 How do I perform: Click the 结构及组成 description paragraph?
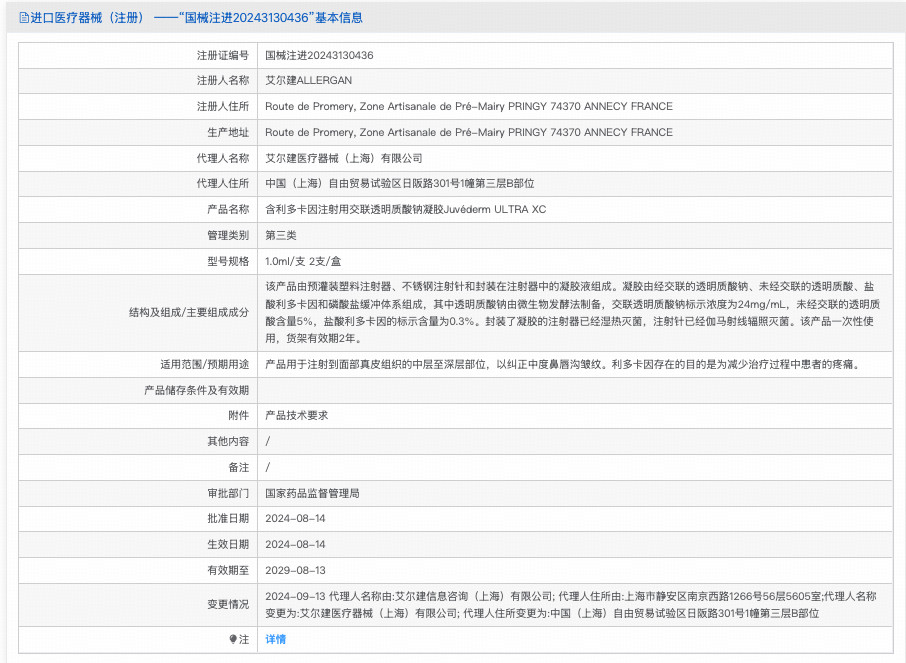click(572, 312)
